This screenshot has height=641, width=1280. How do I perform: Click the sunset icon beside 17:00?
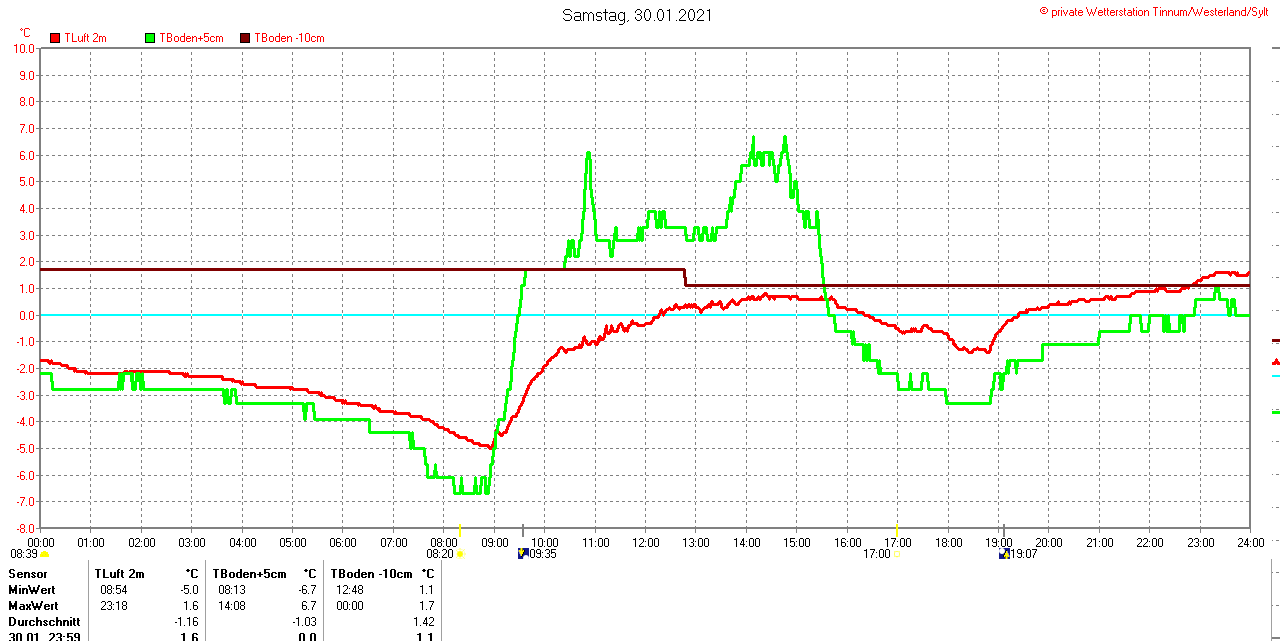click(x=896, y=553)
